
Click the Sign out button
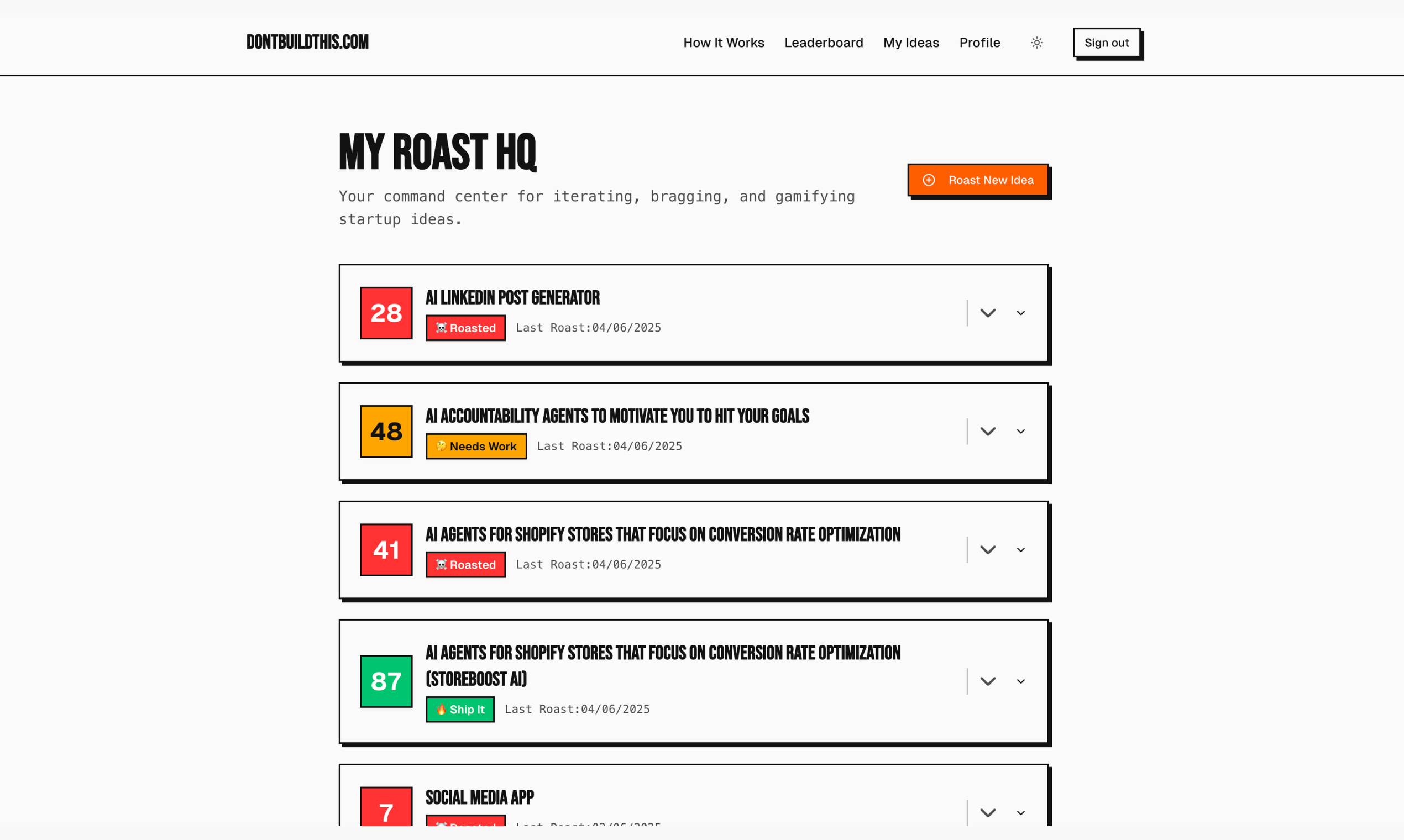tap(1106, 43)
